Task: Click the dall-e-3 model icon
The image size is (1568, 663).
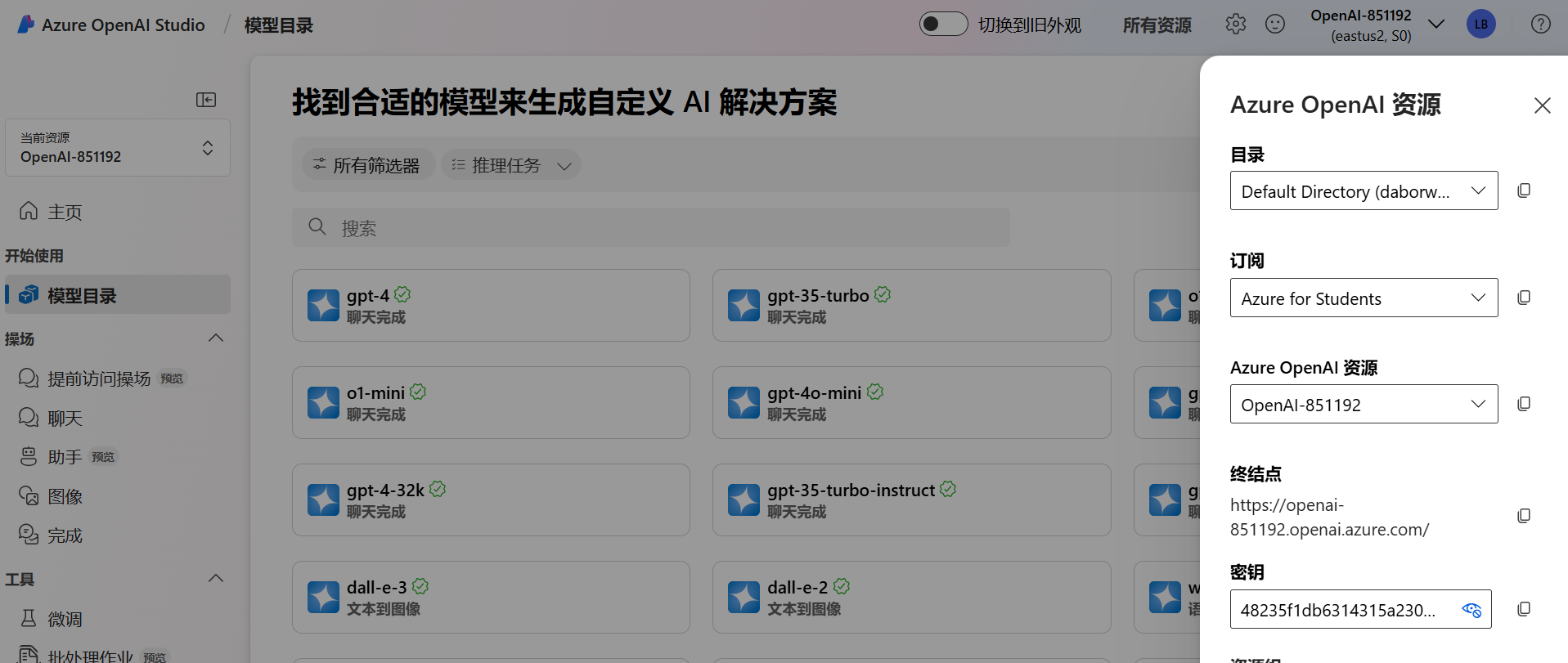Action: click(x=323, y=598)
